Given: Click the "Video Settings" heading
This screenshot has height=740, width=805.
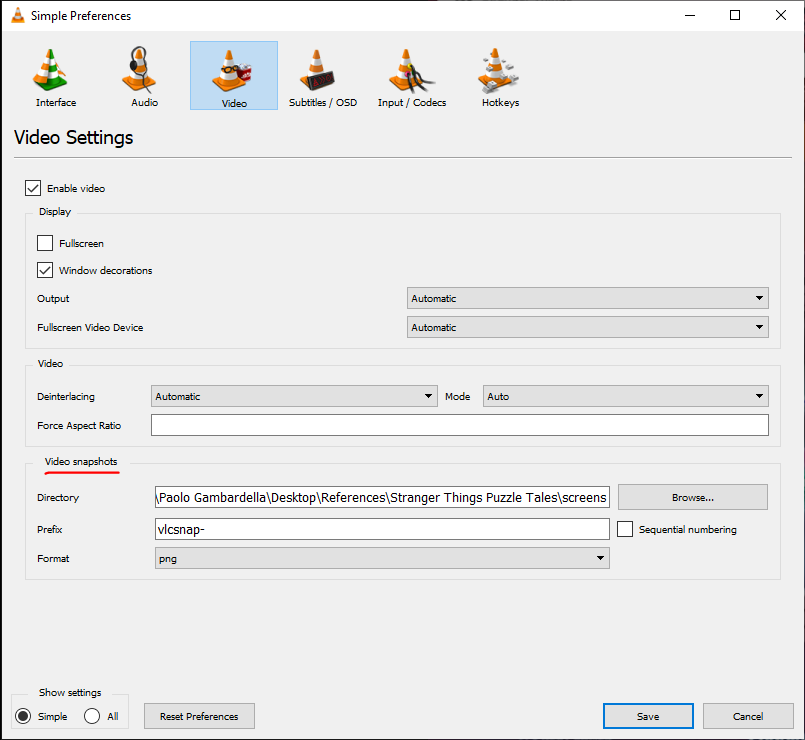Looking at the screenshot, I should (x=73, y=138).
